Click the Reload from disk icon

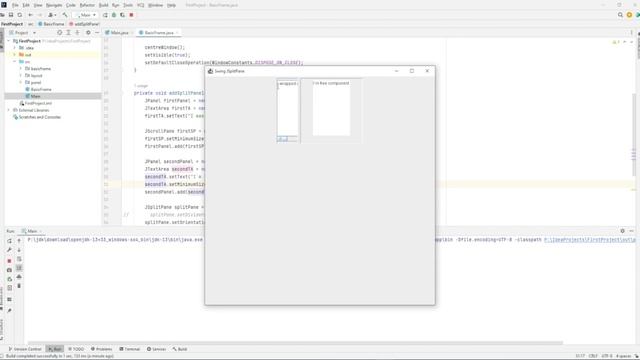[20, 15]
